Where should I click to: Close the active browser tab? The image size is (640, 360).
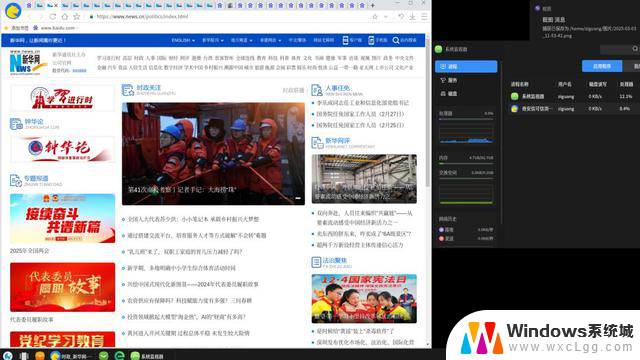pos(56,5)
